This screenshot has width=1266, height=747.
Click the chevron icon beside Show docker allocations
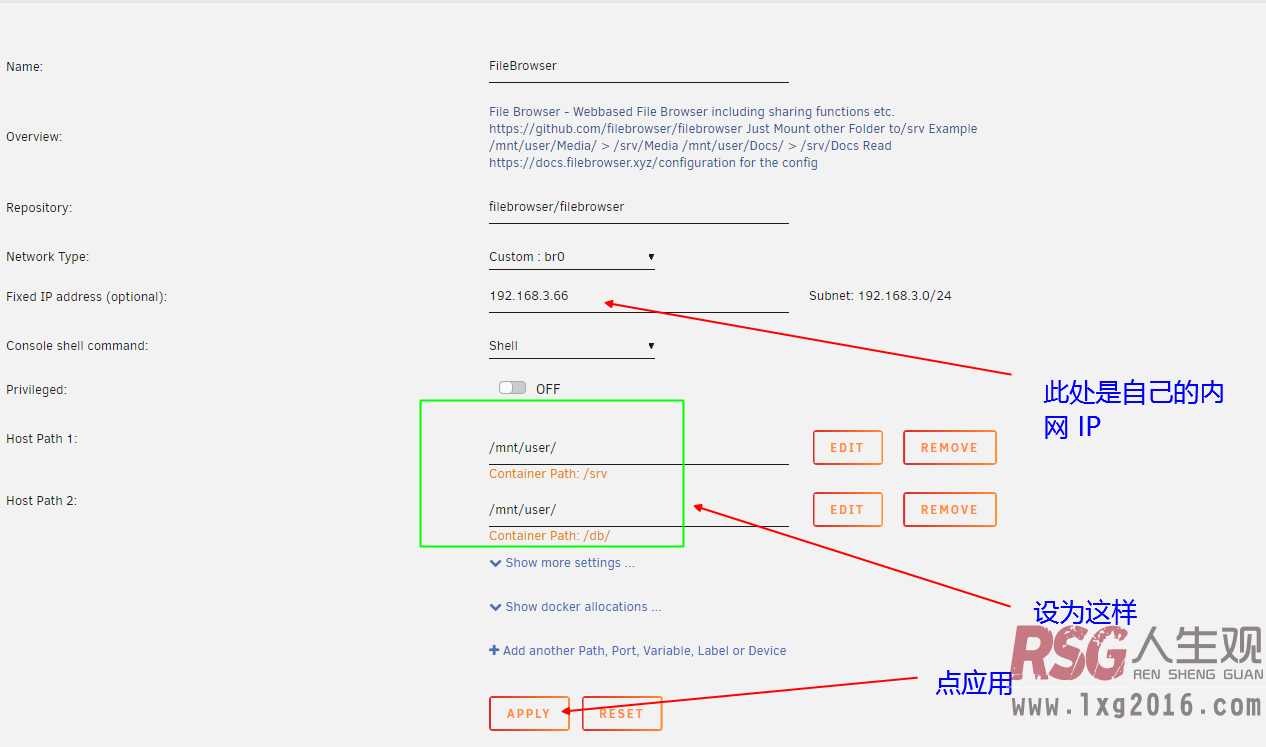coord(495,608)
